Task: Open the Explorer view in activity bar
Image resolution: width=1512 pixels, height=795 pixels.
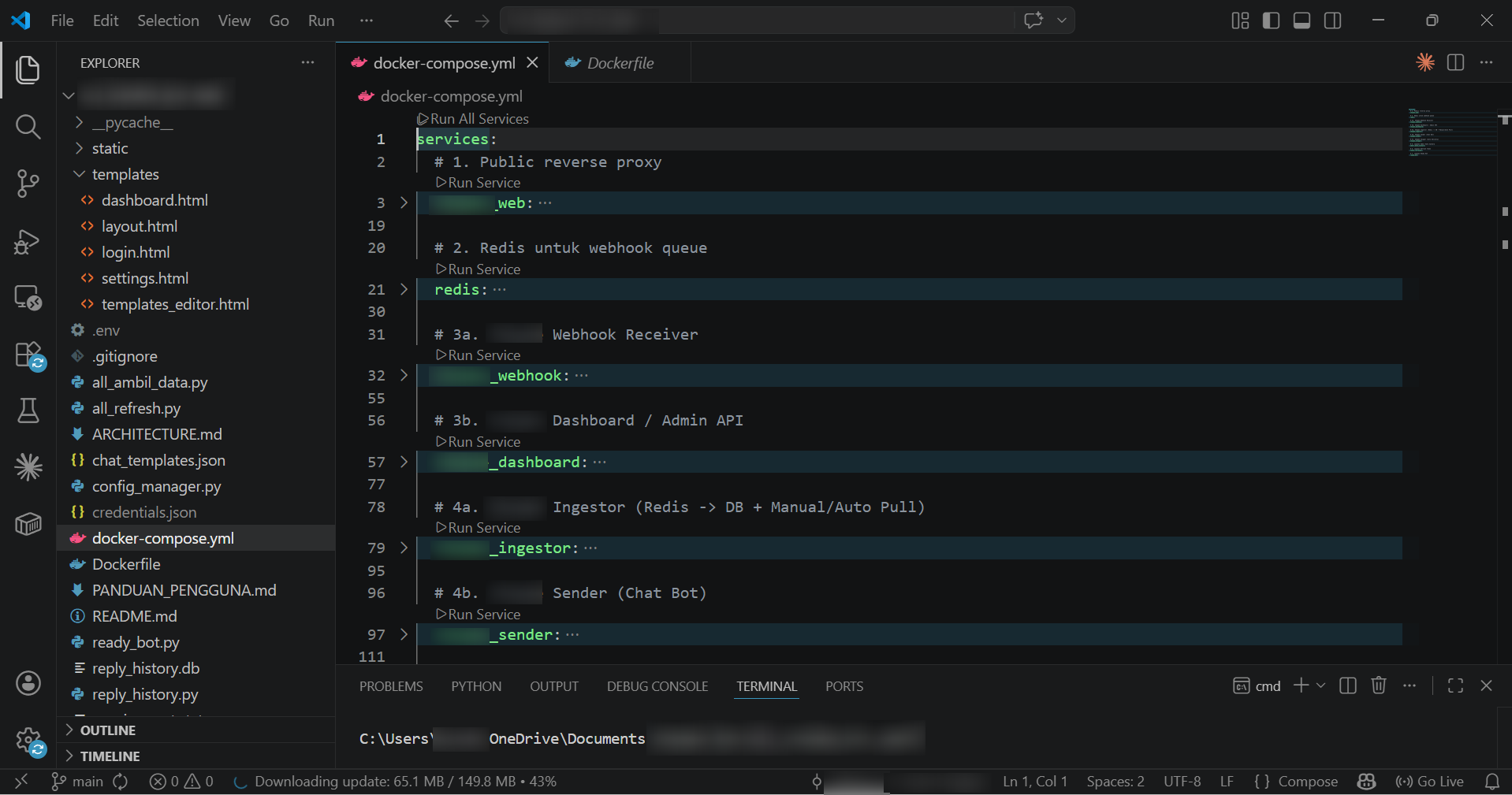Action: pyautogui.click(x=28, y=69)
